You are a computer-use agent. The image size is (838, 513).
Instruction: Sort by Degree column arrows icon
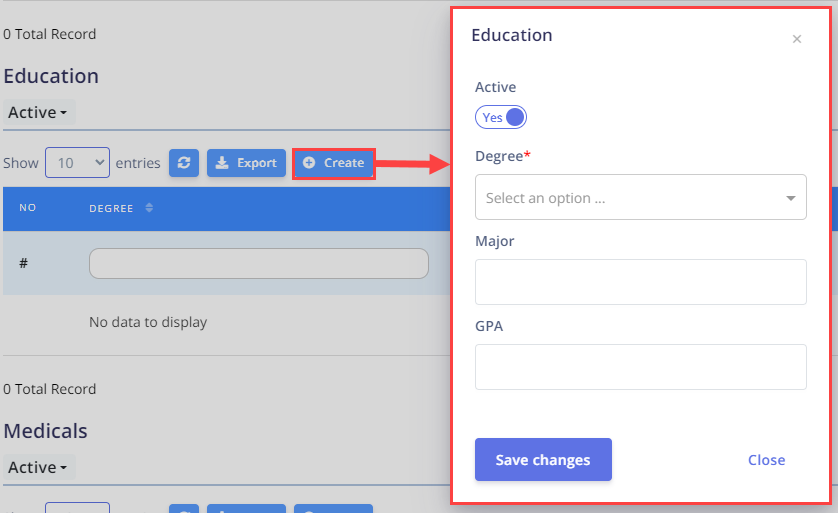coord(149,208)
